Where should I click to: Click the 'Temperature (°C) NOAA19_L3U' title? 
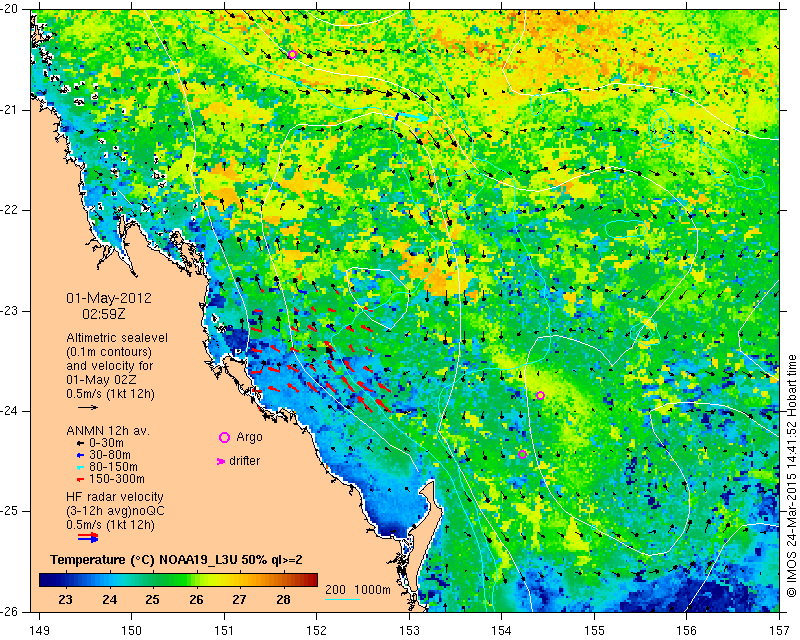click(x=144, y=560)
